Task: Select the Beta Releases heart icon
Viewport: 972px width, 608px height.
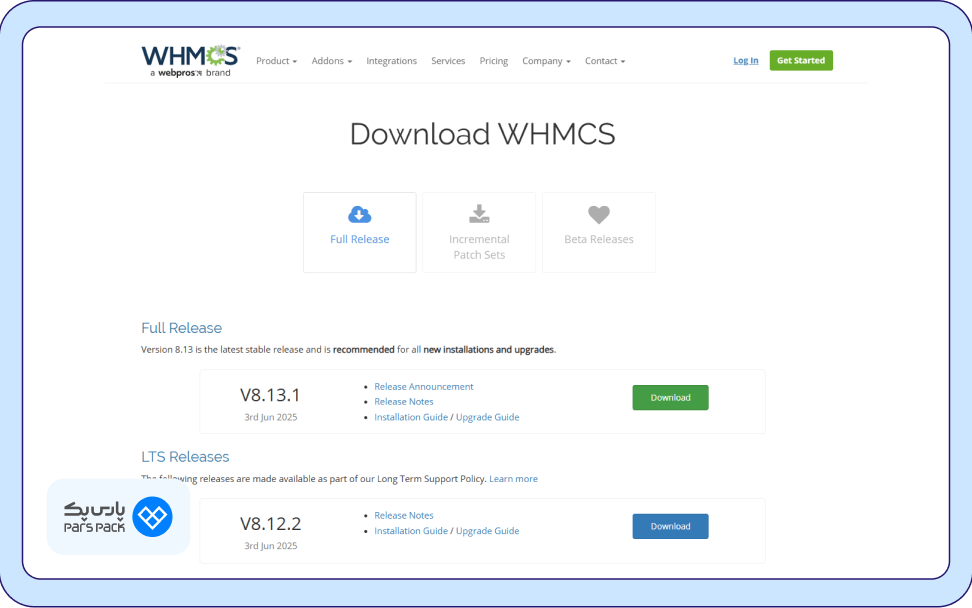Action: click(x=598, y=214)
